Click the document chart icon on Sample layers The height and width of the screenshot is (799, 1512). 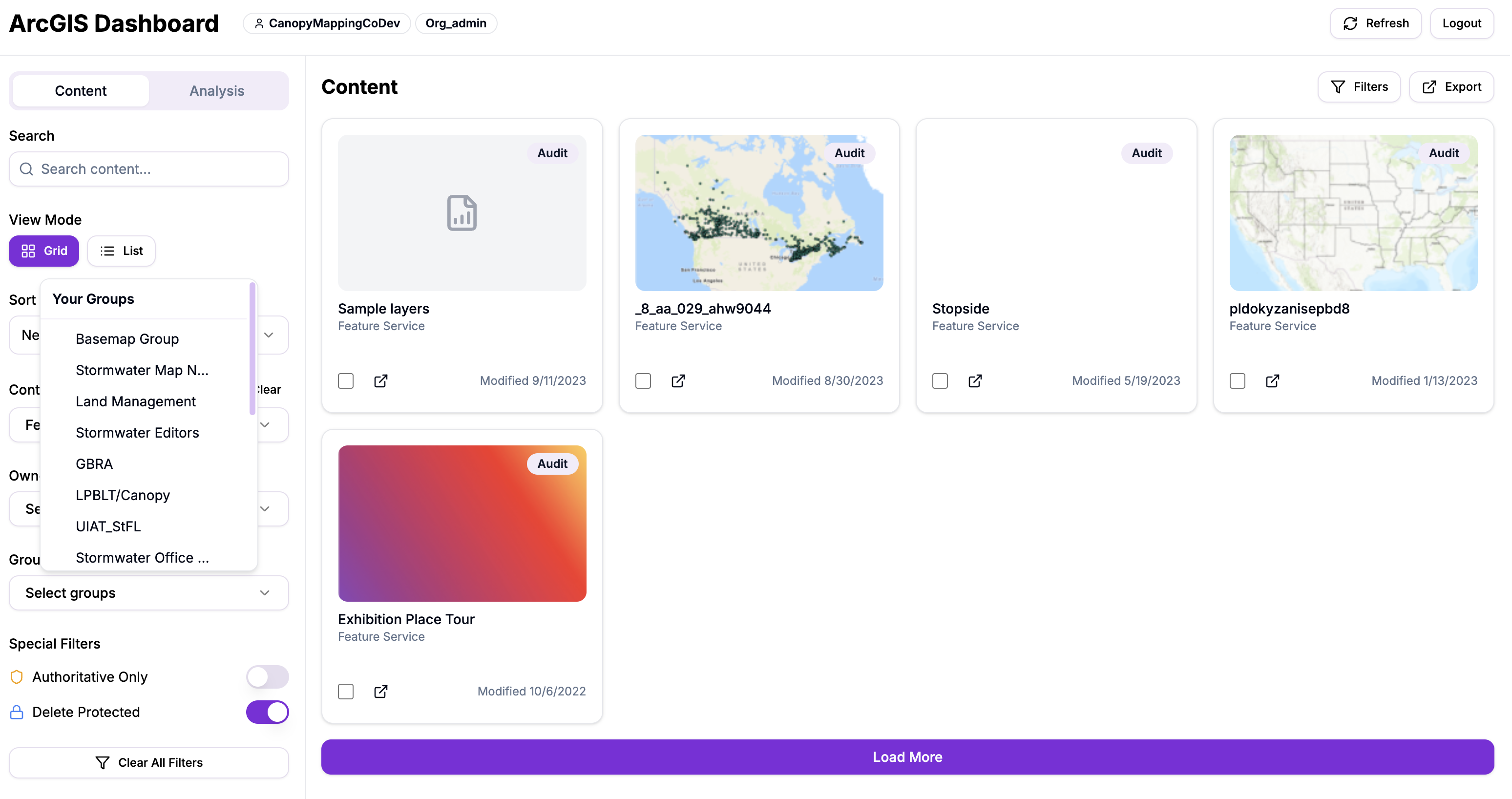[462, 212]
